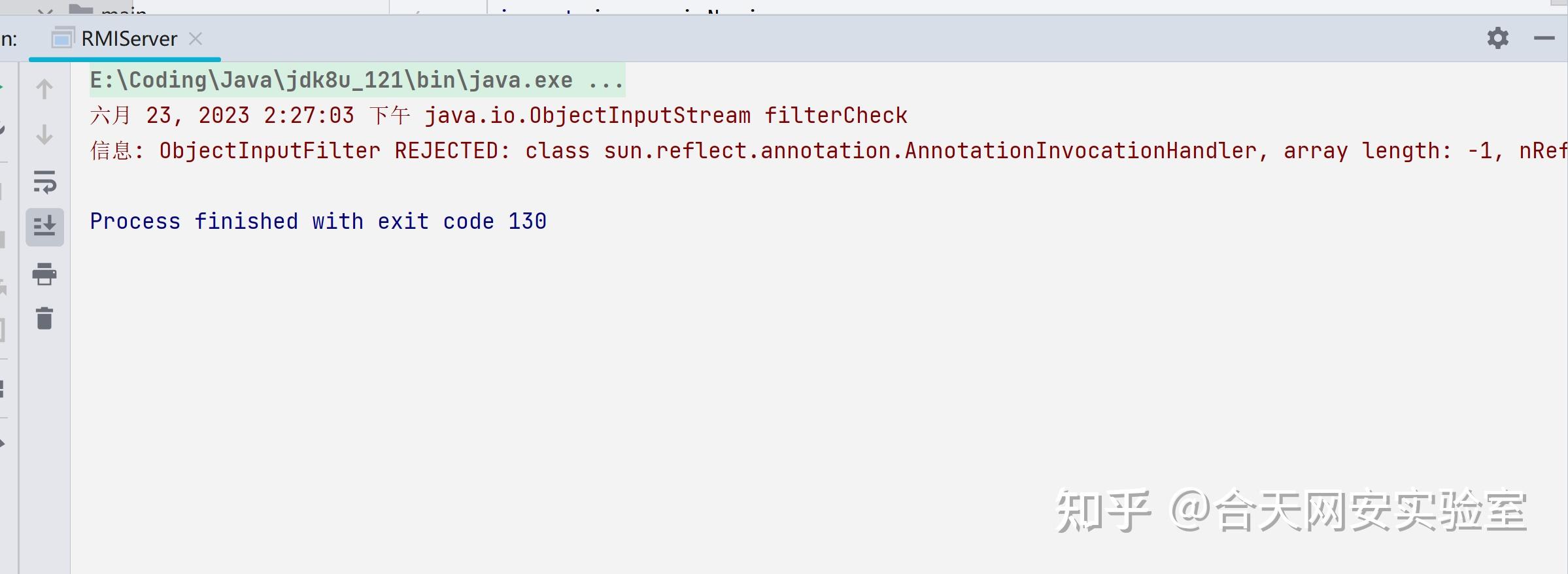Toggle soft-wrap for console output
The image size is (1568, 574).
pos(44,181)
